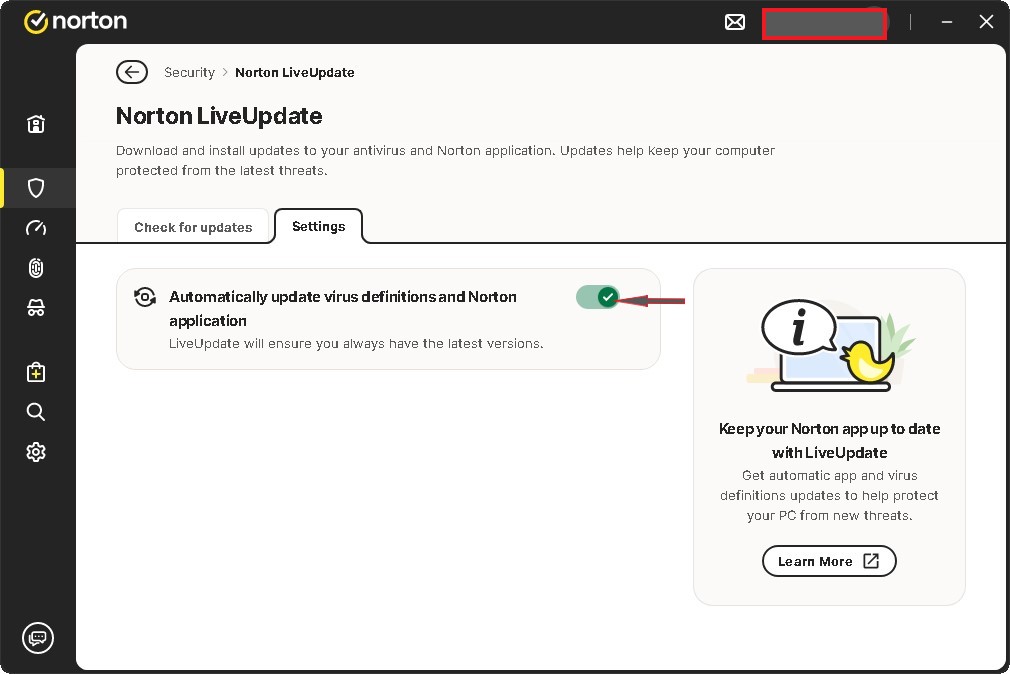Viewport: 1010px width, 674px height.
Task: Open Performance via the speedometer icon
Action: 36,227
